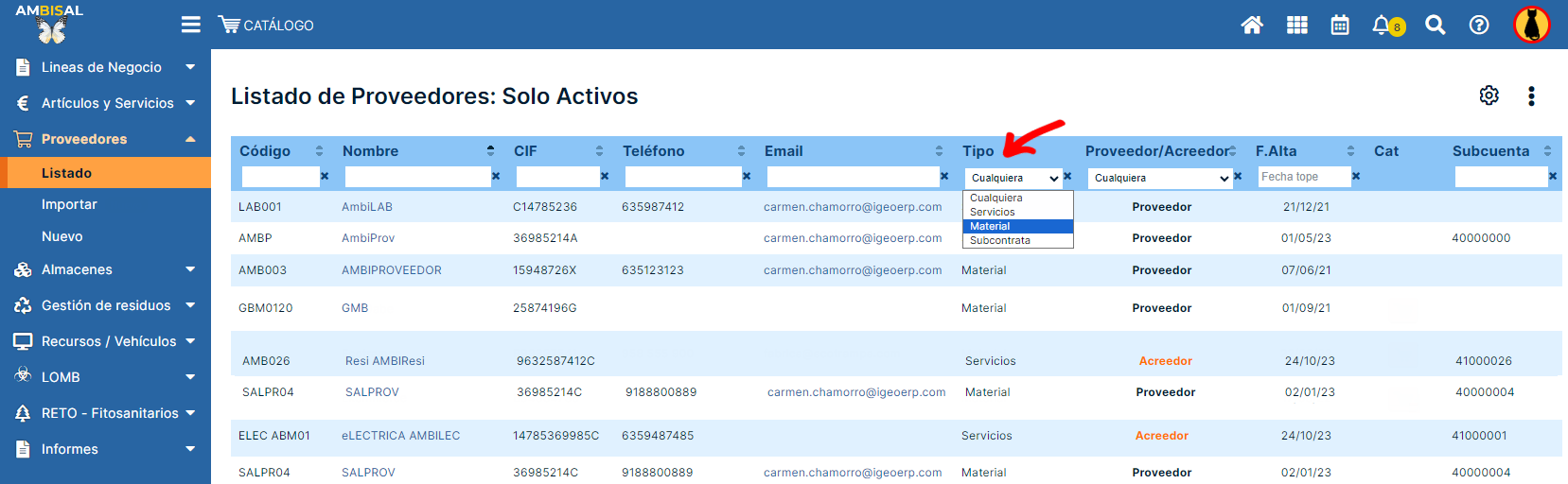Click the Fecha tope date field
Screen dimensions: 1568x484
[1303, 177]
